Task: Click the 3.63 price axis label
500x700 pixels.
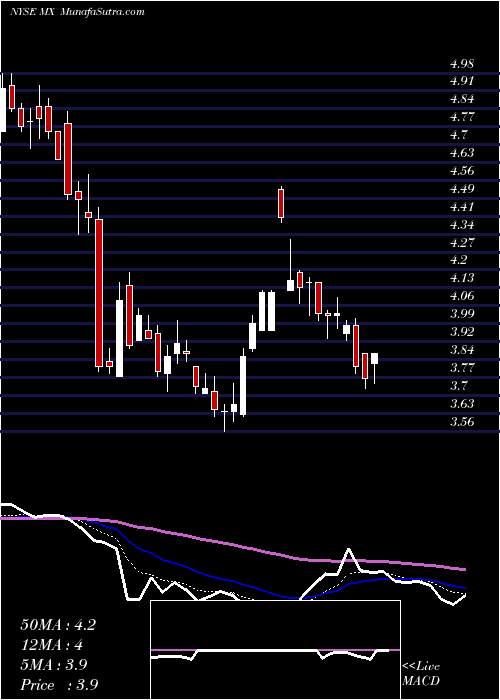Action: point(462,404)
